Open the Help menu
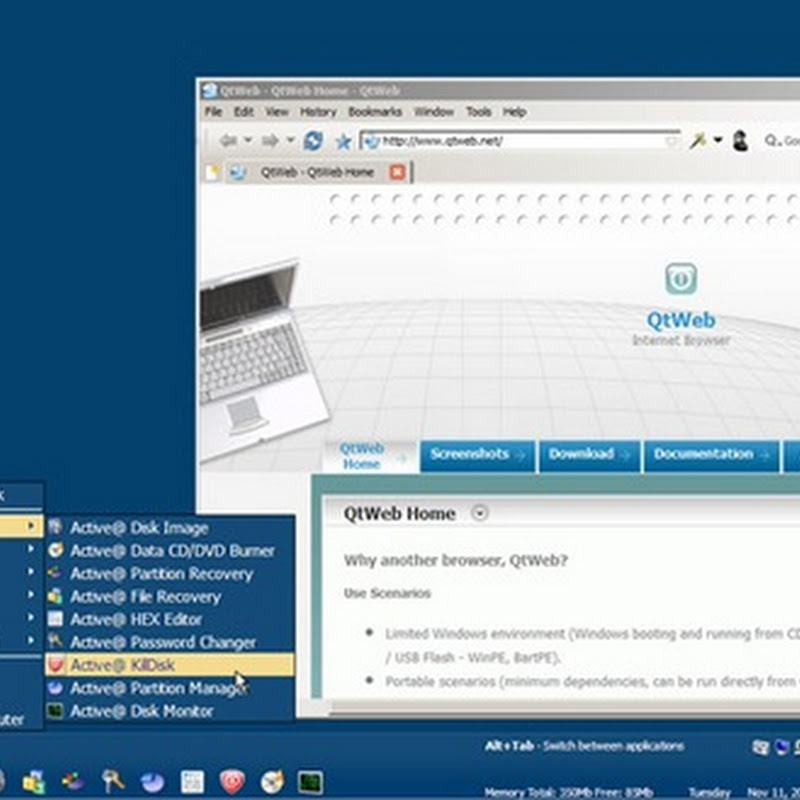This screenshot has width=800, height=800. pos(514,112)
